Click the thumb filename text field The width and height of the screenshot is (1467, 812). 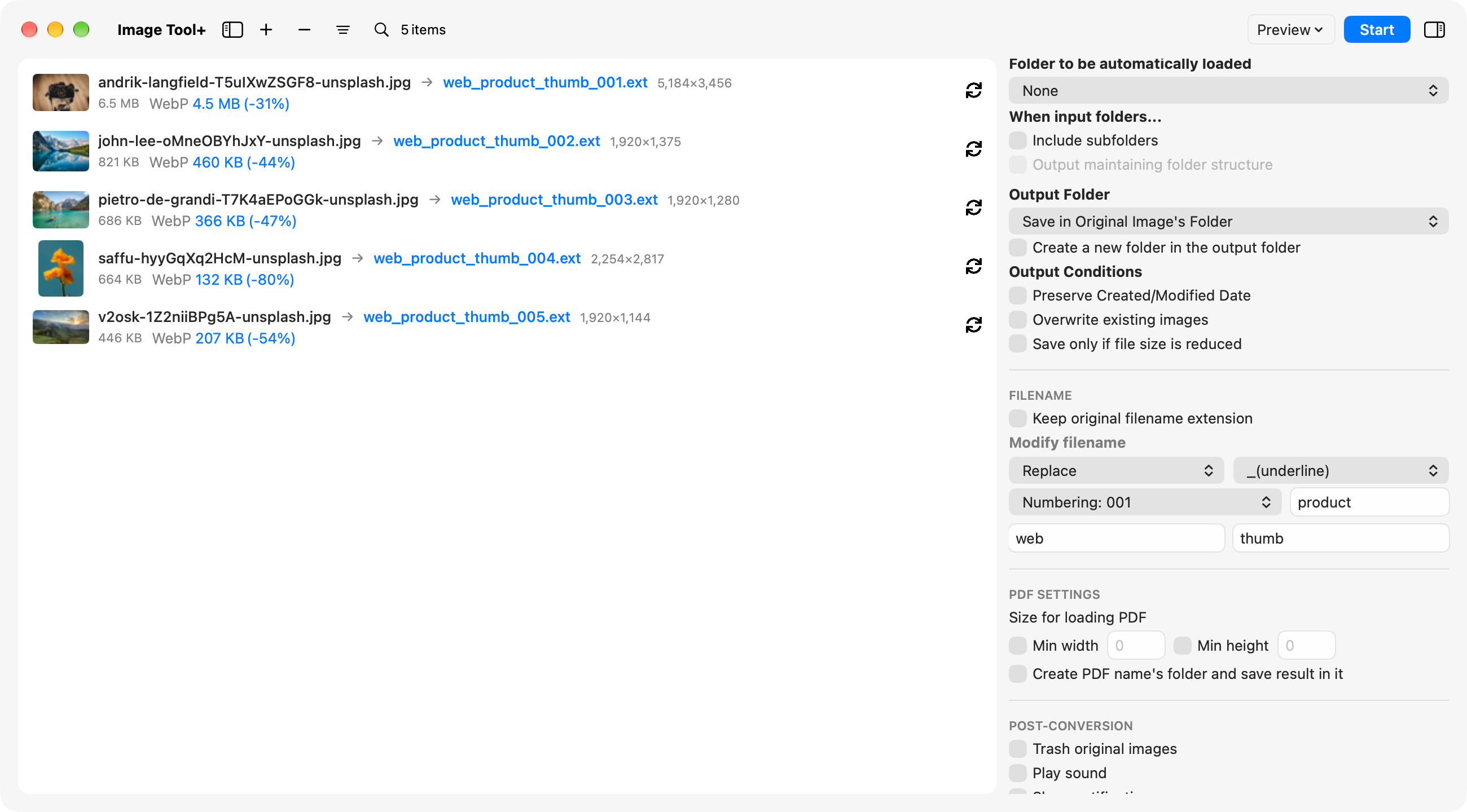point(1341,539)
